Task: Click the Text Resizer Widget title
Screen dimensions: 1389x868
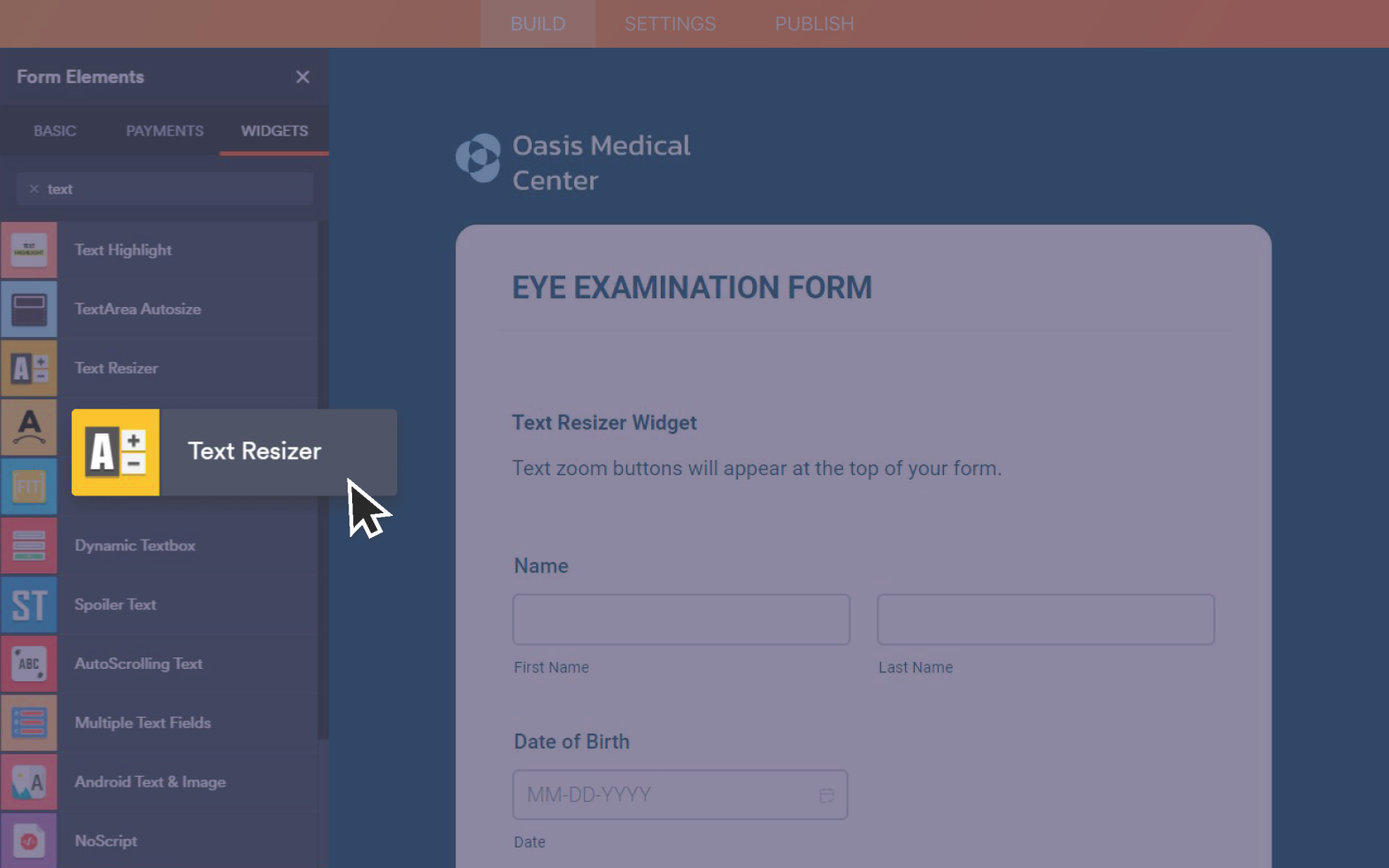Action: [604, 423]
